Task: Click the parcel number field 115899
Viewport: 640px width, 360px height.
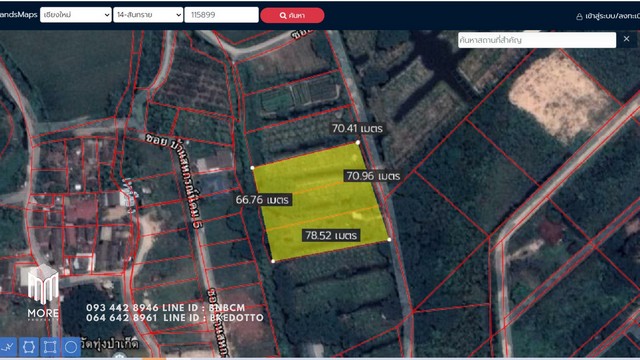Action: point(221,15)
